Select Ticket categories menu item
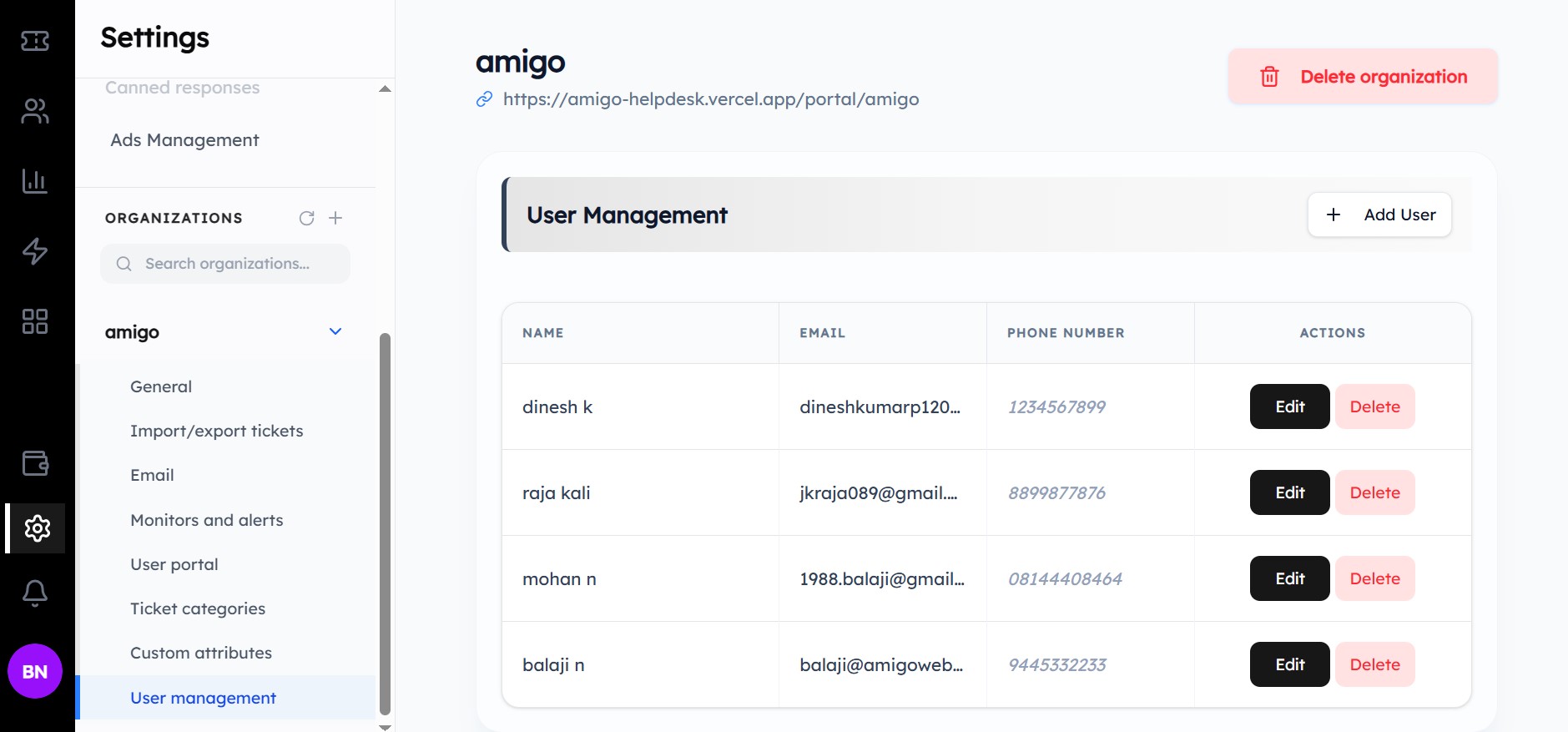The width and height of the screenshot is (1568, 732). (198, 608)
